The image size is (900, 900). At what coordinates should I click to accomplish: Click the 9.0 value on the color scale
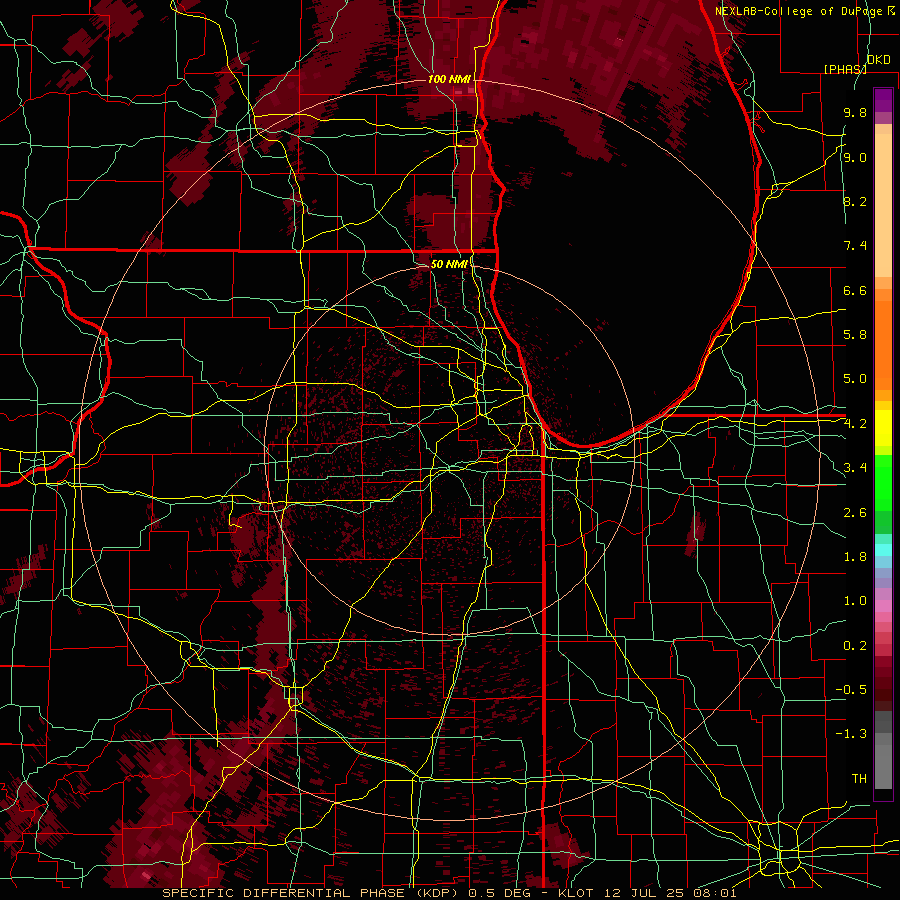point(855,158)
